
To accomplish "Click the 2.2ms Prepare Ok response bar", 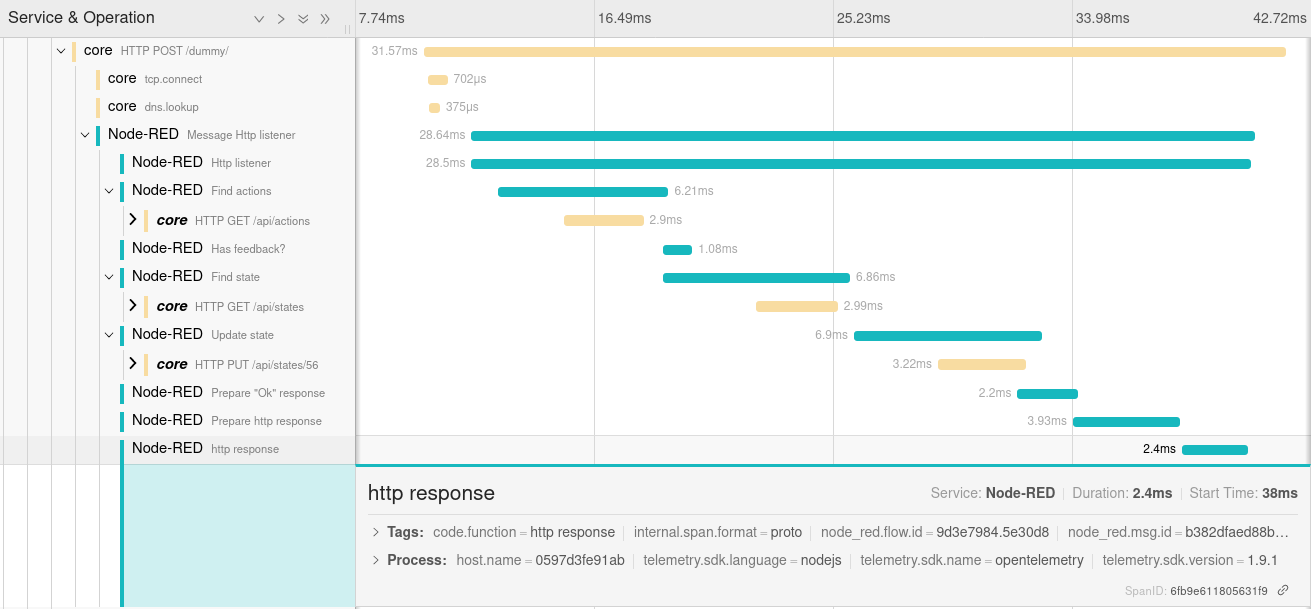I will pyautogui.click(x=1047, y=394).
